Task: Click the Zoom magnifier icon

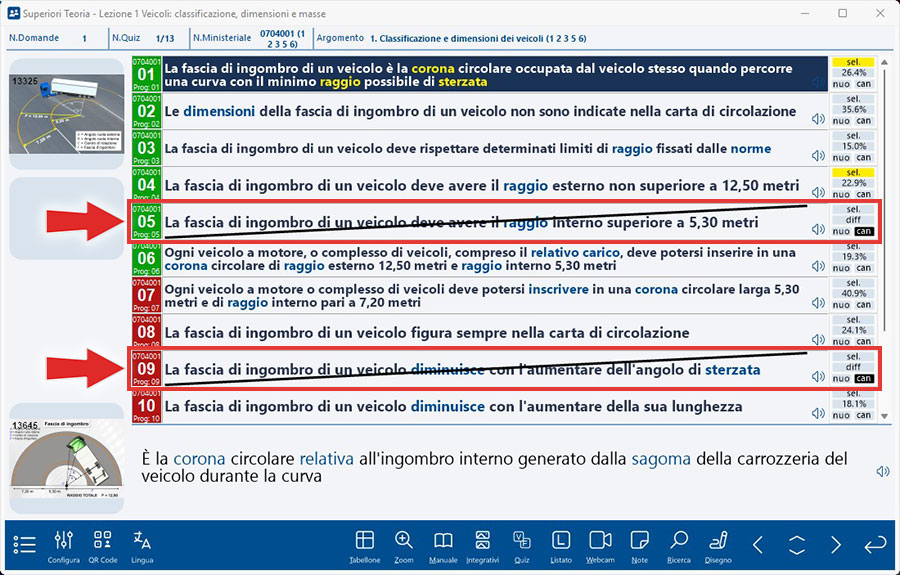Action: click(403, 545)
